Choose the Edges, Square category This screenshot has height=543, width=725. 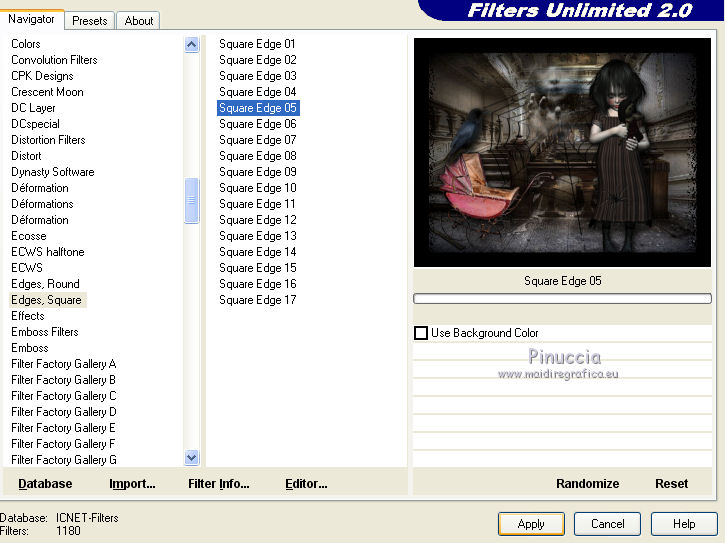pyautogui.click(x=46, y=300)
